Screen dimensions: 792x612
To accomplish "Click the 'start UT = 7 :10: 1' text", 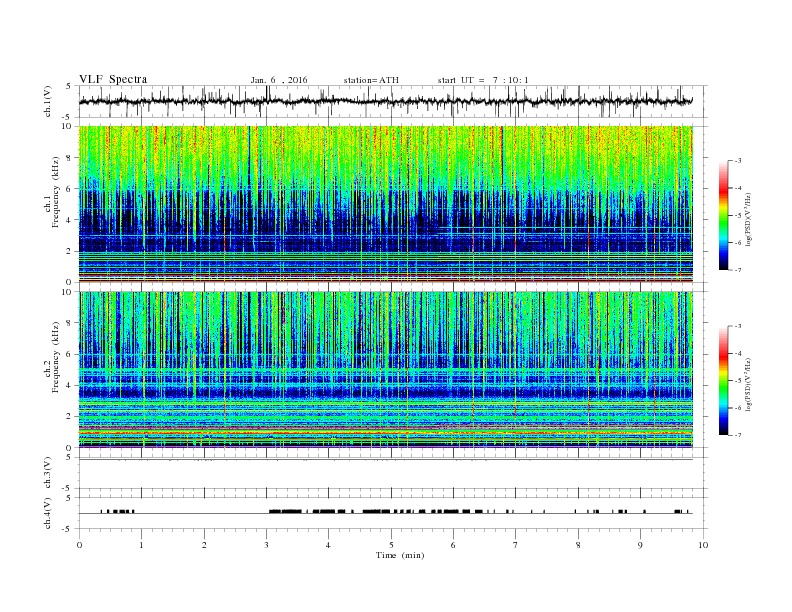I will click(x=483, y=80).
